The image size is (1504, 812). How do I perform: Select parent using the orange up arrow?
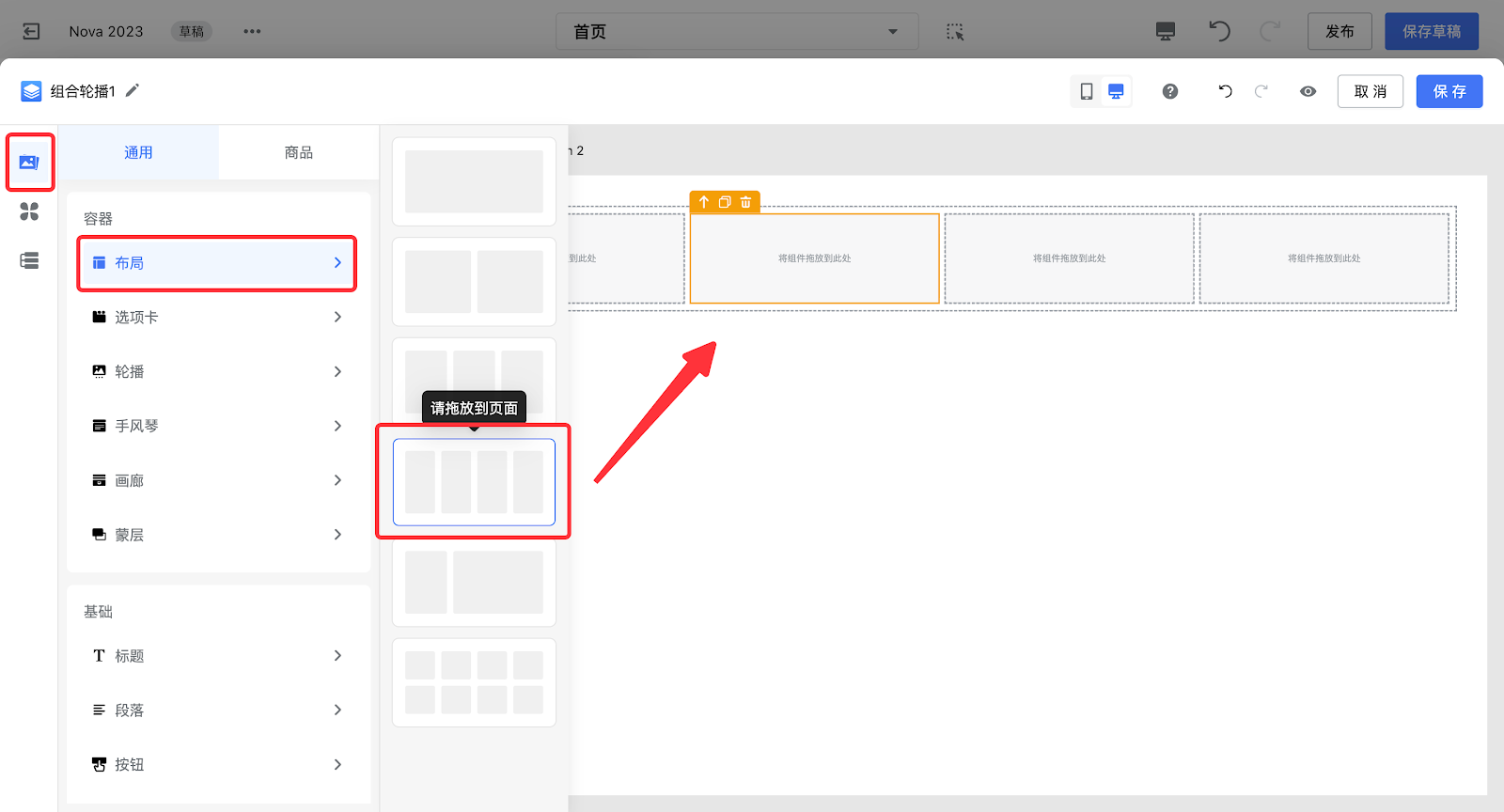tap(704, 202)
